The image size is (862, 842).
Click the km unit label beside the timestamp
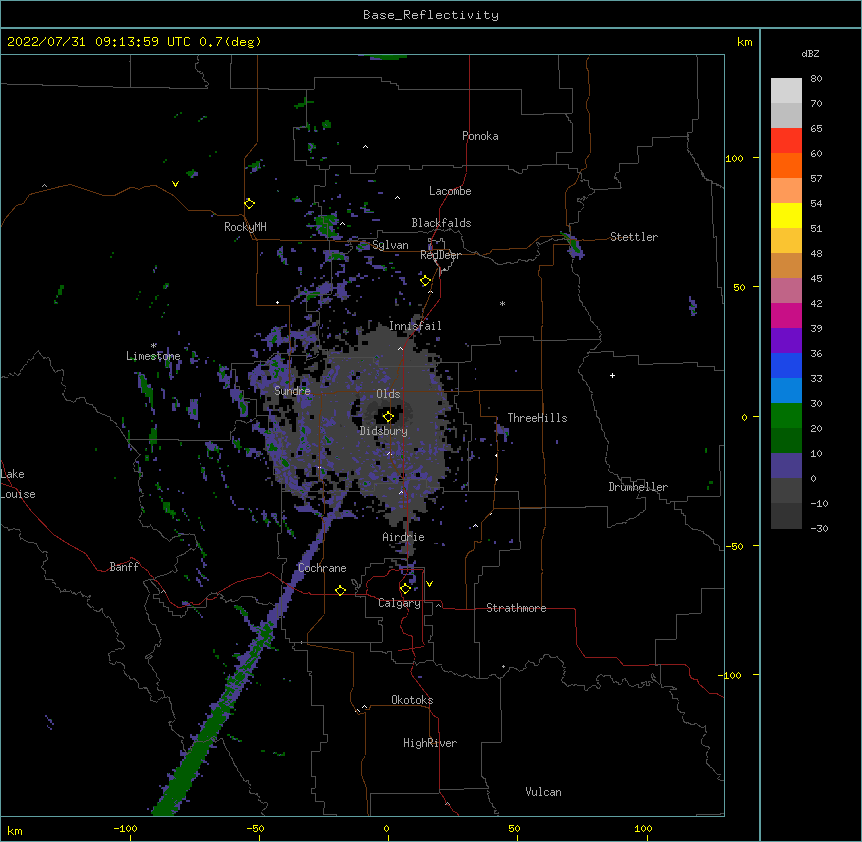tap(744, 42)
